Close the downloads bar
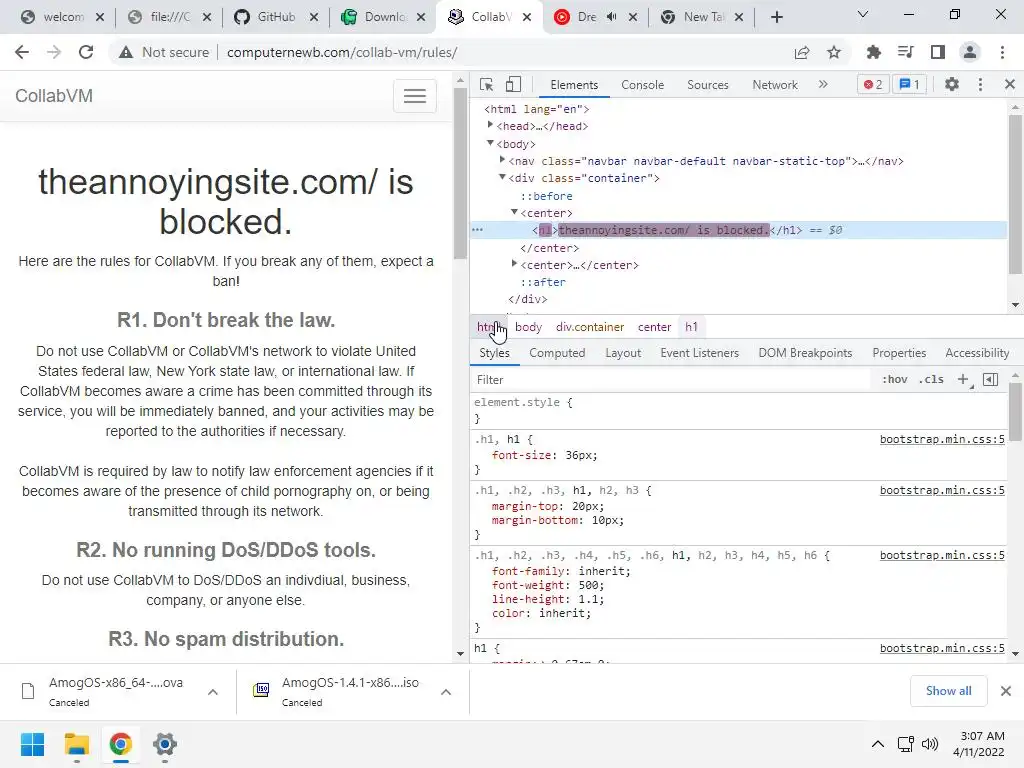Viewport: 1024px width, 768px height. pyautogui.click(x=1006, y=691)
